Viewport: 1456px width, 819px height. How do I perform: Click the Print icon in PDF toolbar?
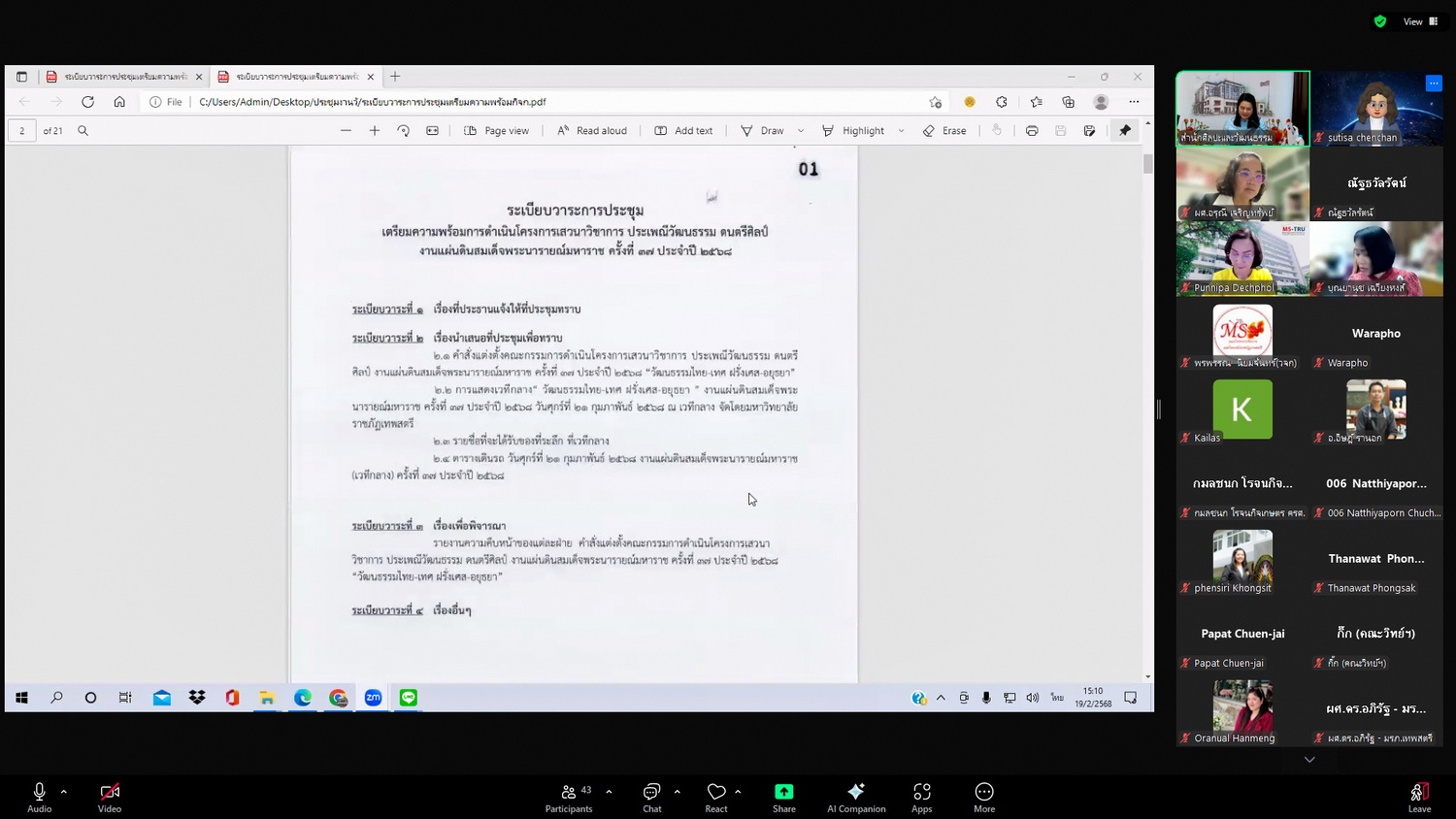[x=1032, y=131]
